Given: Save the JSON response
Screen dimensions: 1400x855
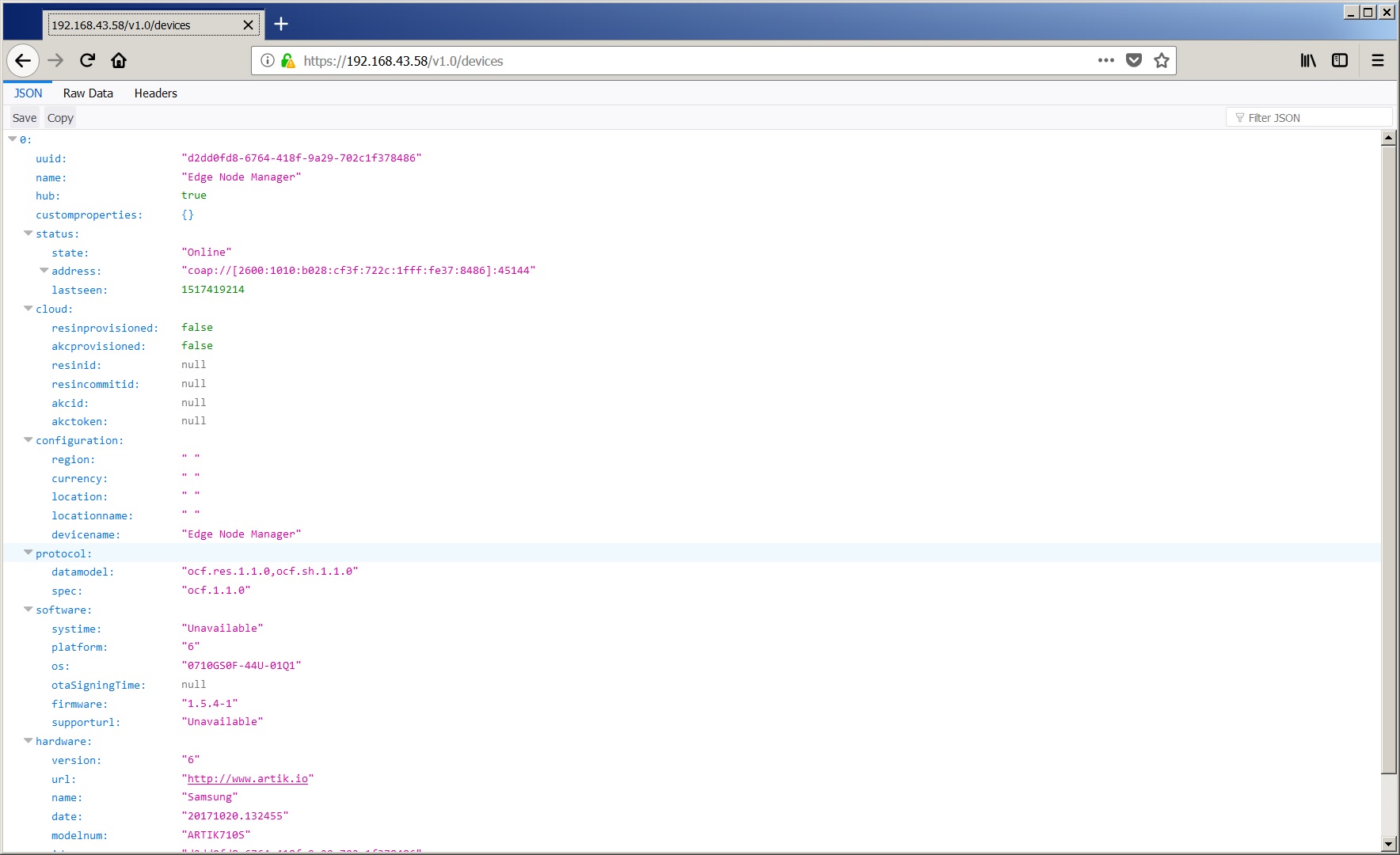Looking at the screenshot, I should [25, 118].
